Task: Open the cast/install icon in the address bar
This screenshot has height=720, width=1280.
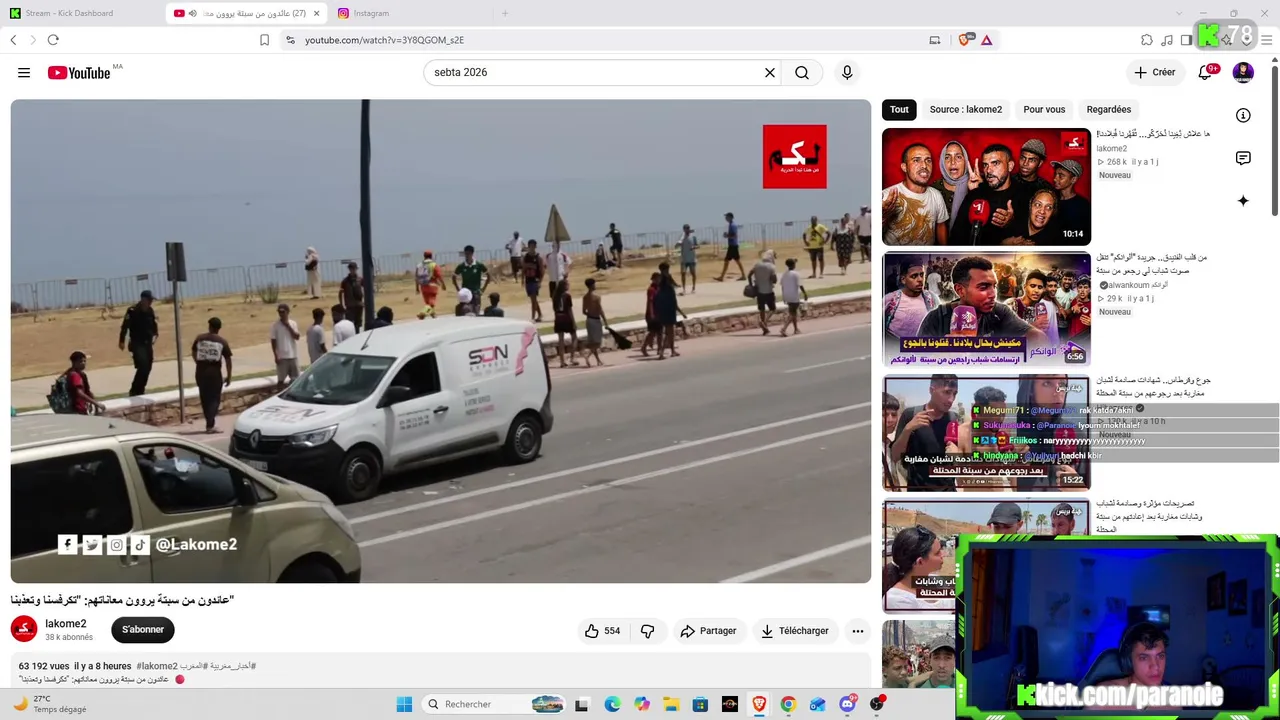Action: 935,40
